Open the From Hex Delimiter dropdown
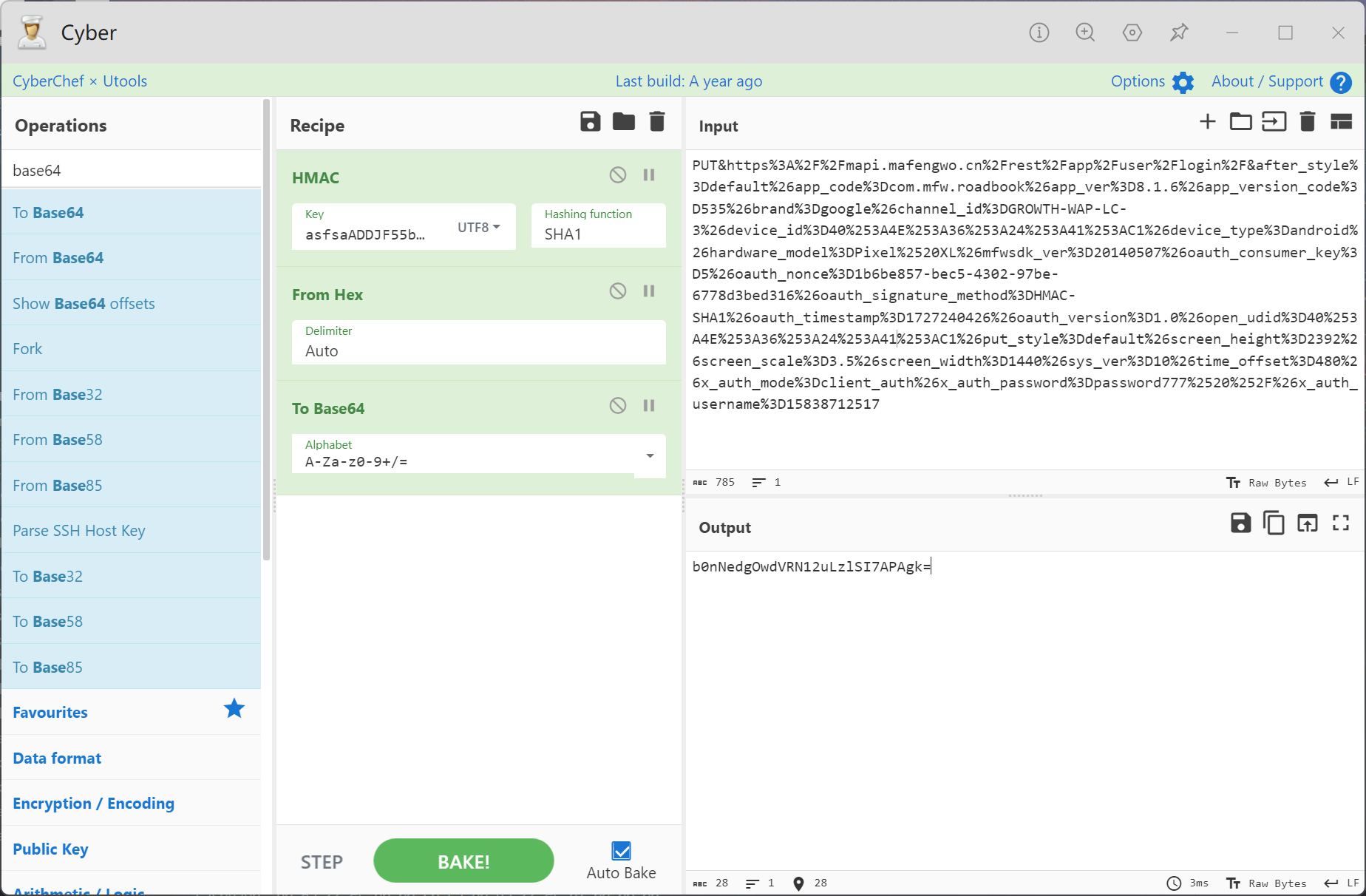The image size is (1366, 896). 479,342
